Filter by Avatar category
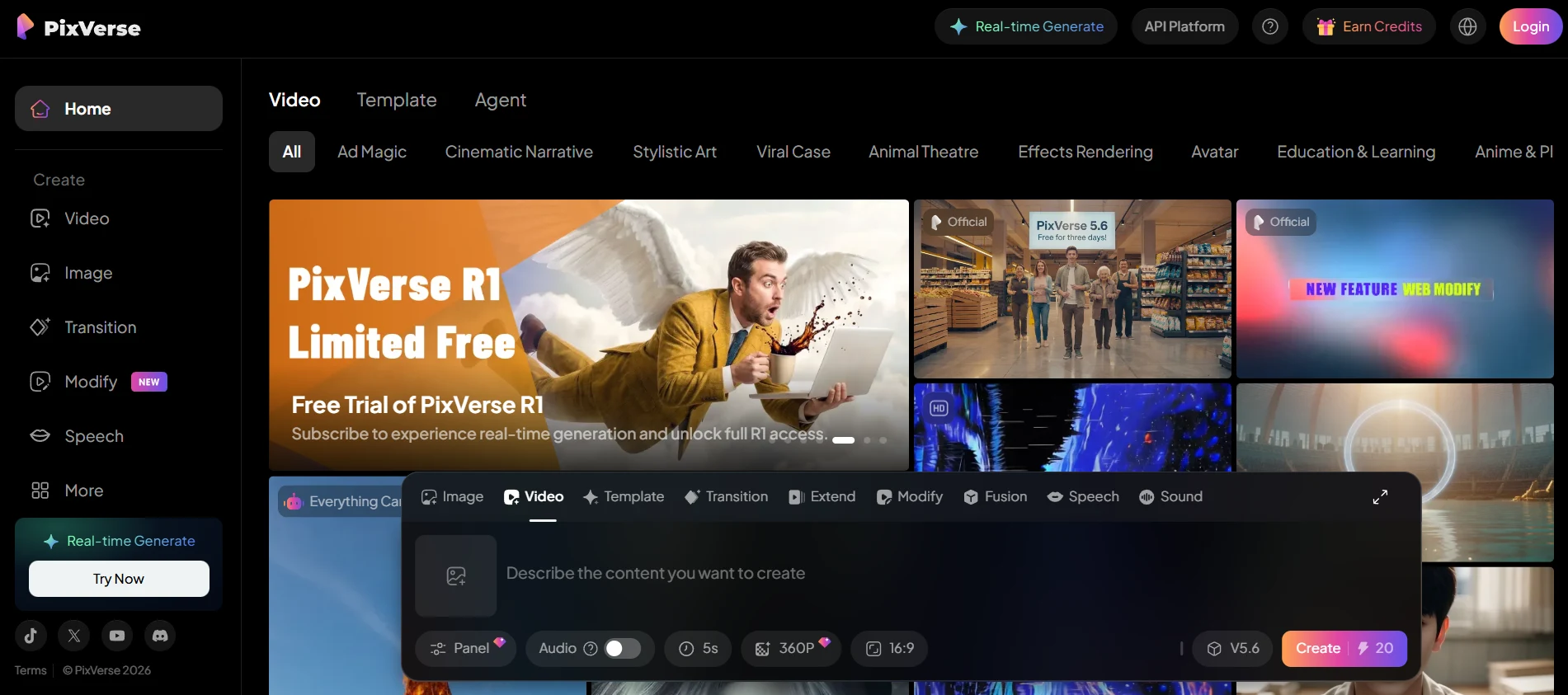 [1215, 152]
